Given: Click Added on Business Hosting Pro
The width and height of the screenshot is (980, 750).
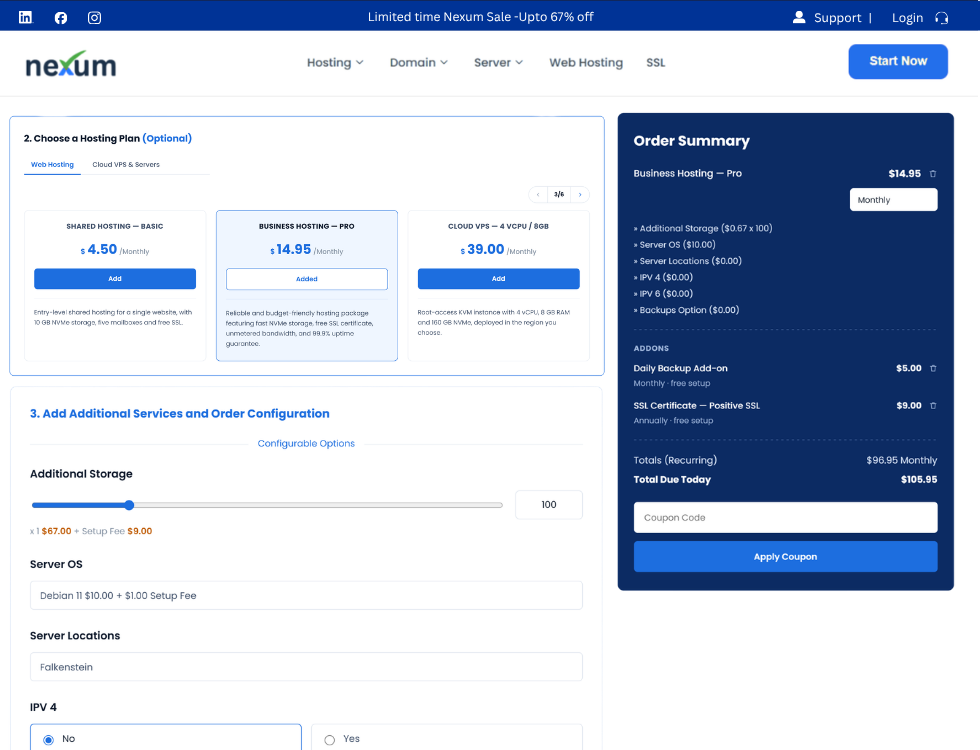Looking at the screenshot, I should [x=307, y=279].
